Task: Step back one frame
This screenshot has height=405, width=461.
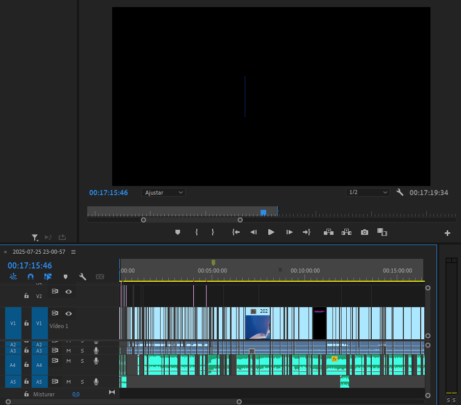Action: (x=254, y=232)
